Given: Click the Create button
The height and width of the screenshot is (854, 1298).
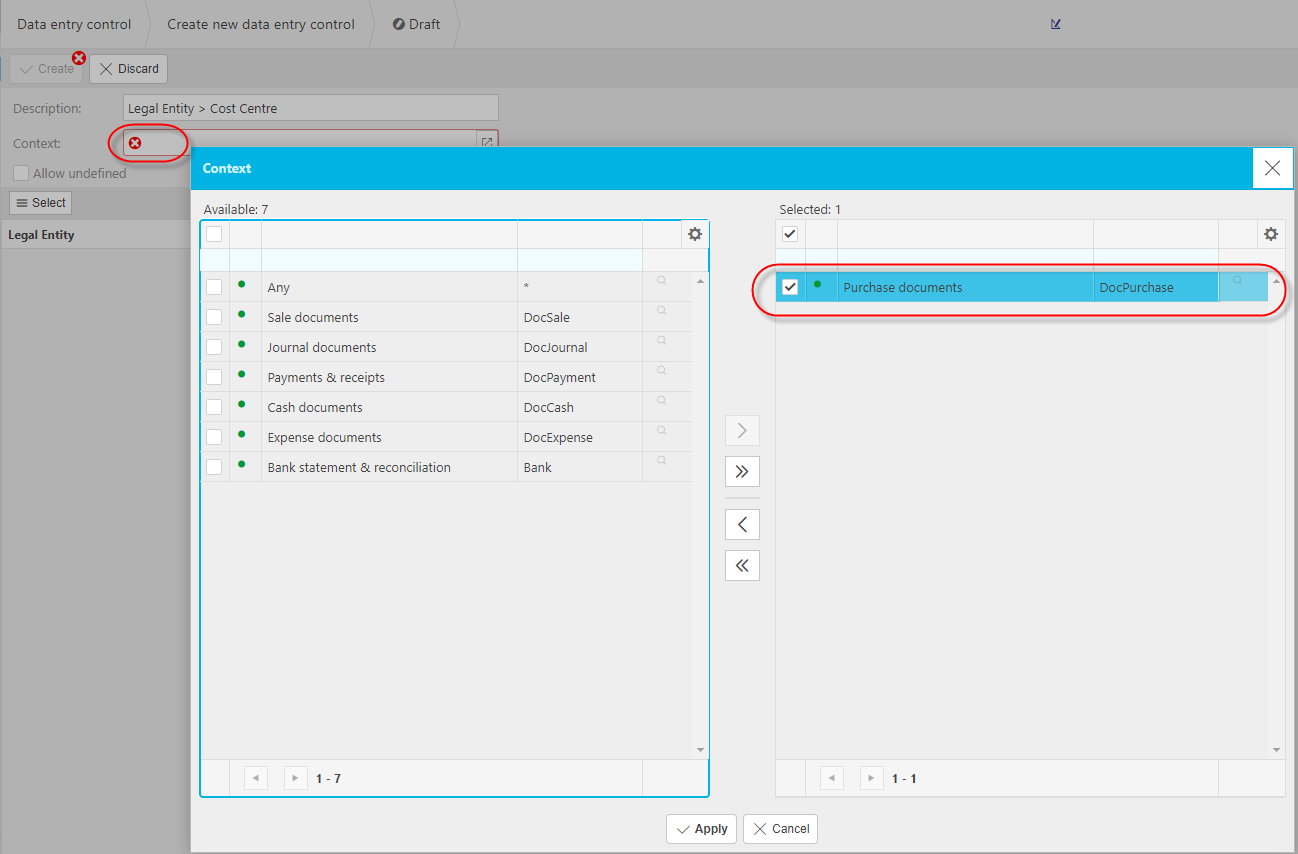Looking at the screenshot, I should 46,69.
